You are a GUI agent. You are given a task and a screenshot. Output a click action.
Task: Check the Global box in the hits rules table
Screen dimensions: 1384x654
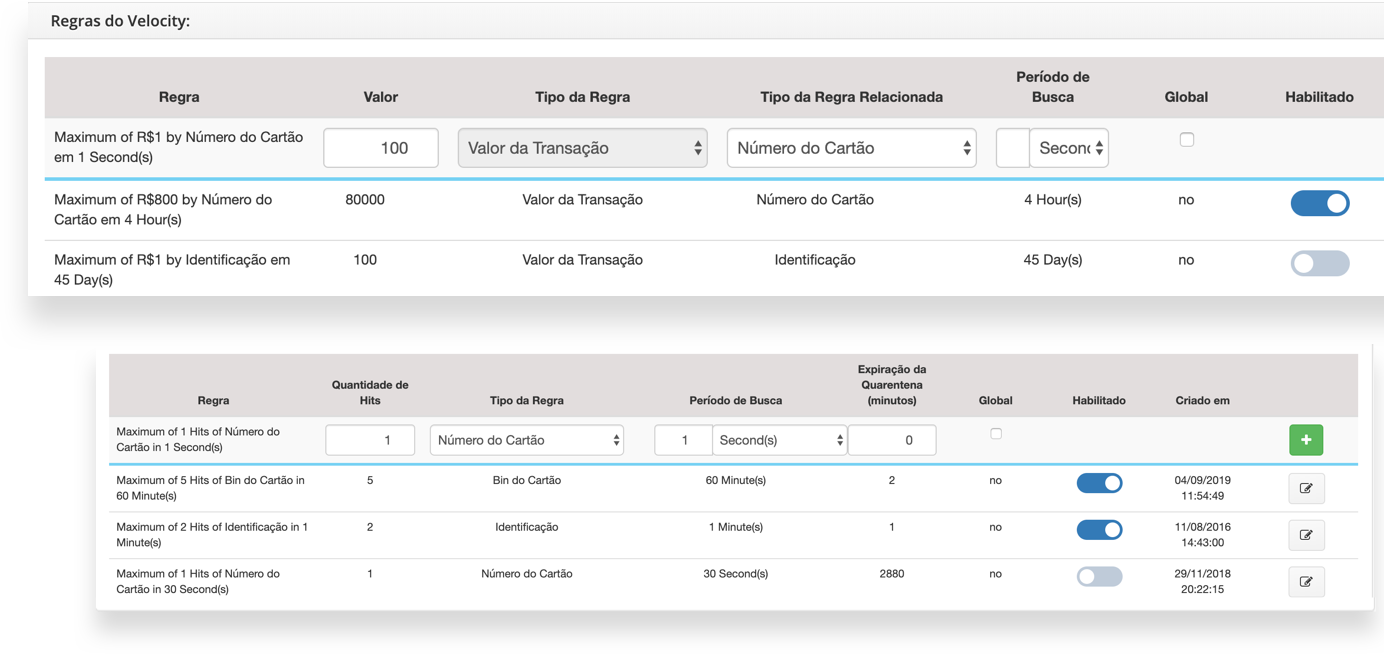click(x=996, y=433)
